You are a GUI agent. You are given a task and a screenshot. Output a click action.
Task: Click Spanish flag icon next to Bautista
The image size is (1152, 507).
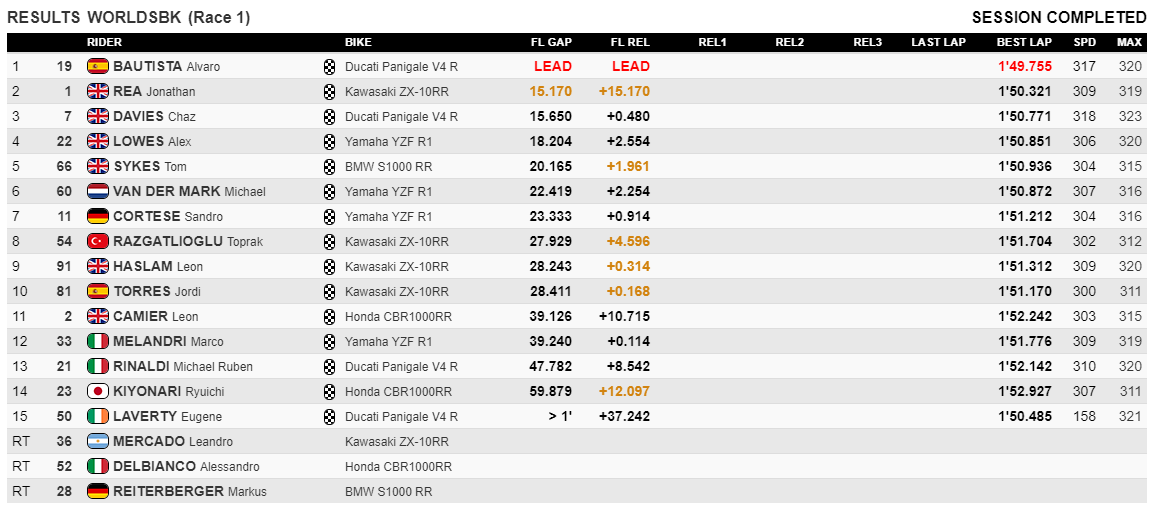98,67
